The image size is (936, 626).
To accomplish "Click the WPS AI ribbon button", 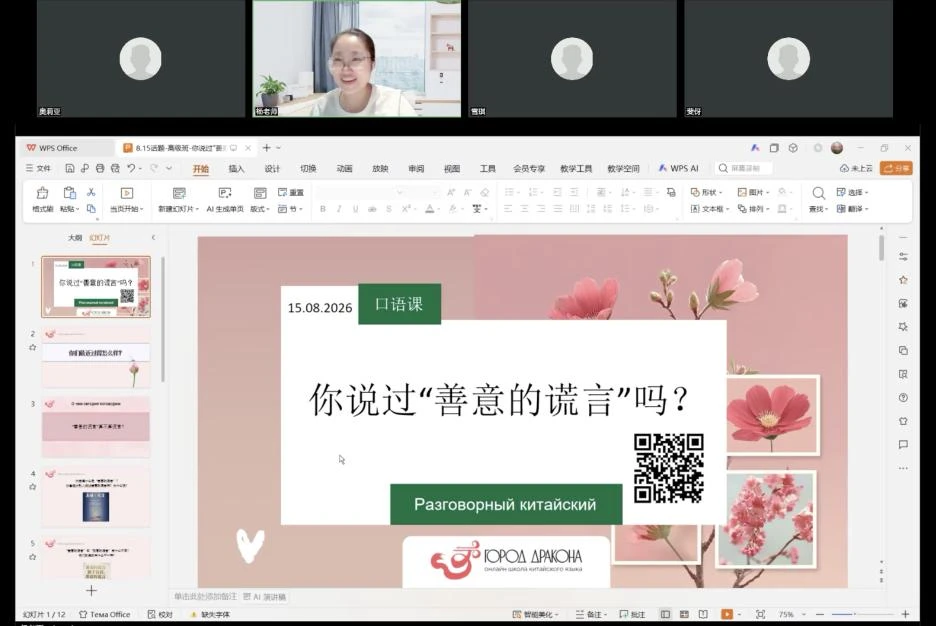I will 678,168.
